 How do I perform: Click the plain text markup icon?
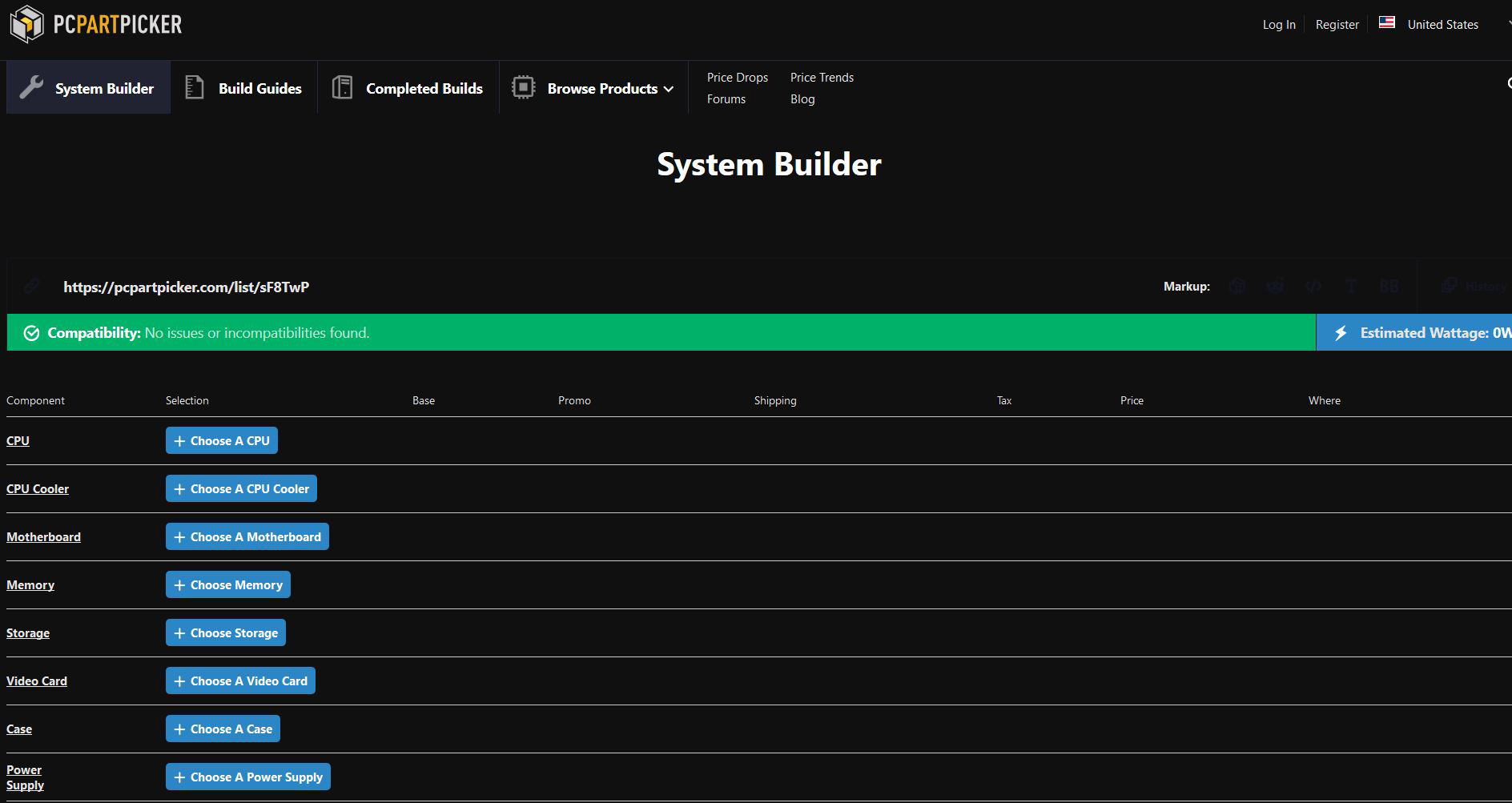pyautogui.click(x=1351, y=286)
